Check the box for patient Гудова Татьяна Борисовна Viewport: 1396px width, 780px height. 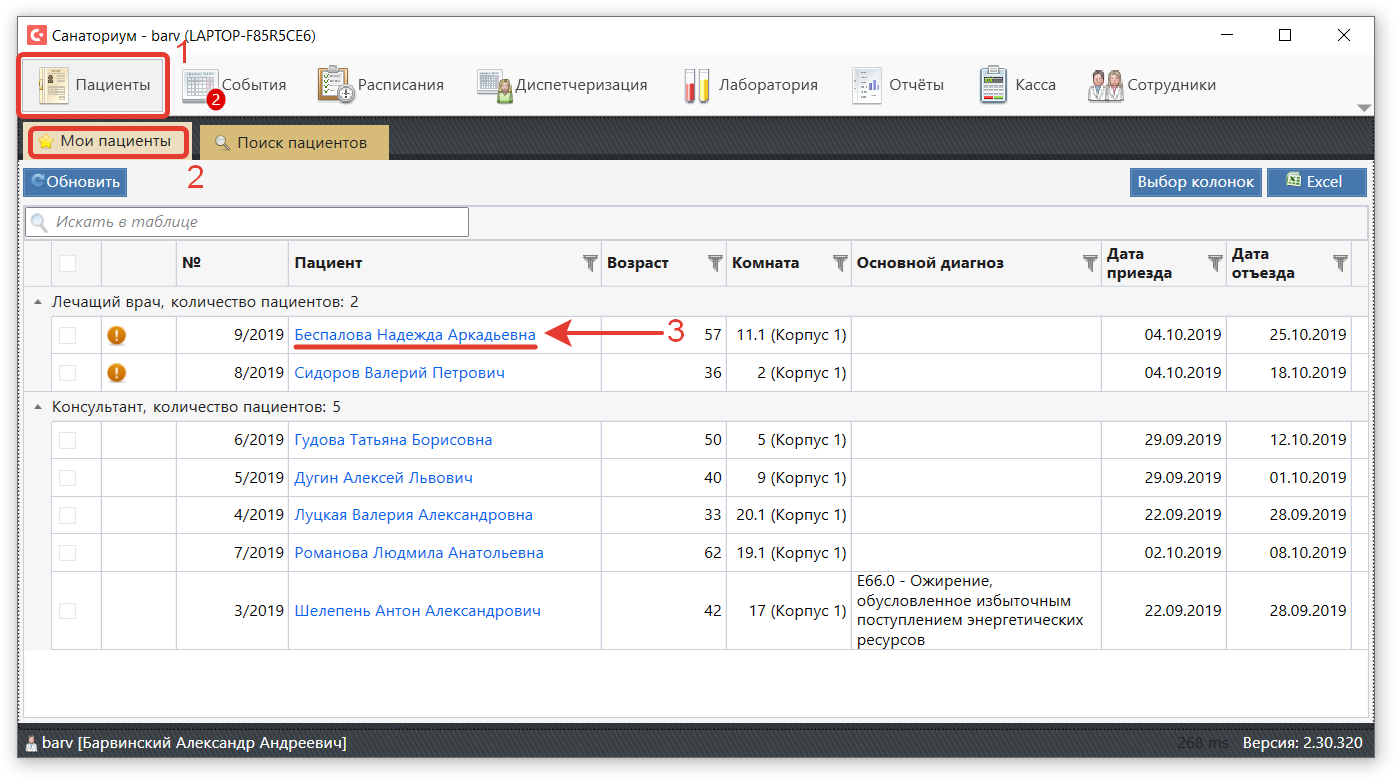67,440
